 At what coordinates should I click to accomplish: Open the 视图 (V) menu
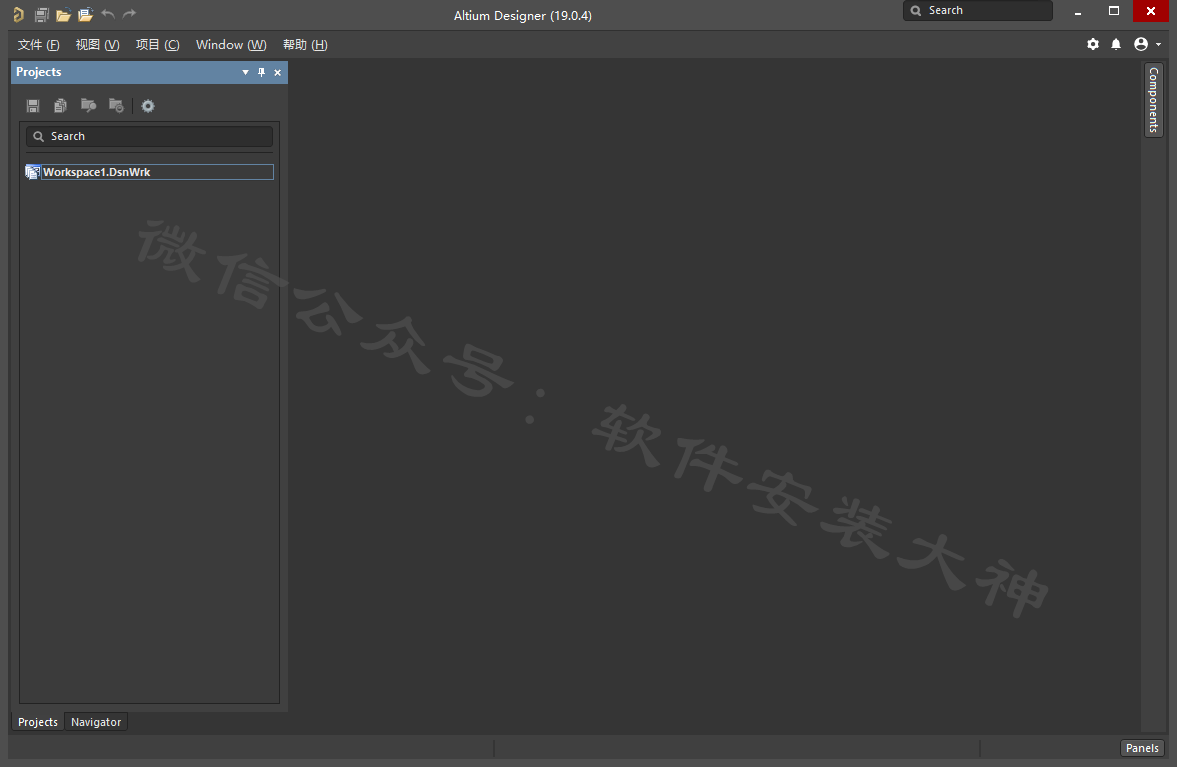tap(98, 45)
